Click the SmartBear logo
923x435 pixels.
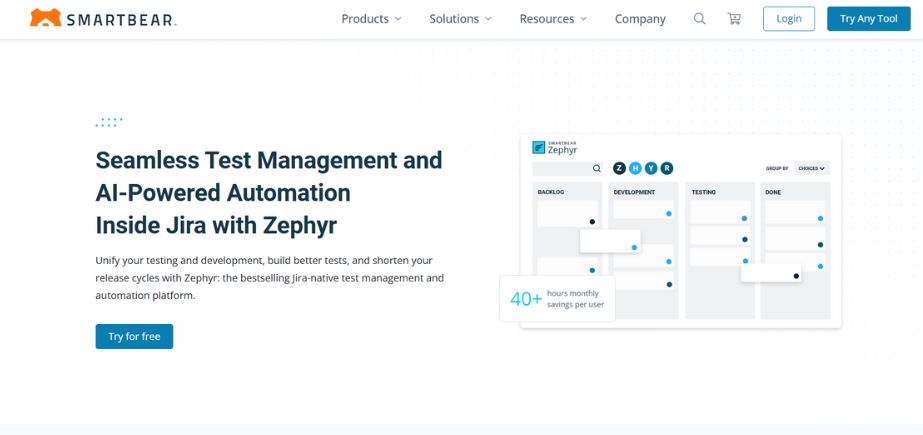coord(103,18)
